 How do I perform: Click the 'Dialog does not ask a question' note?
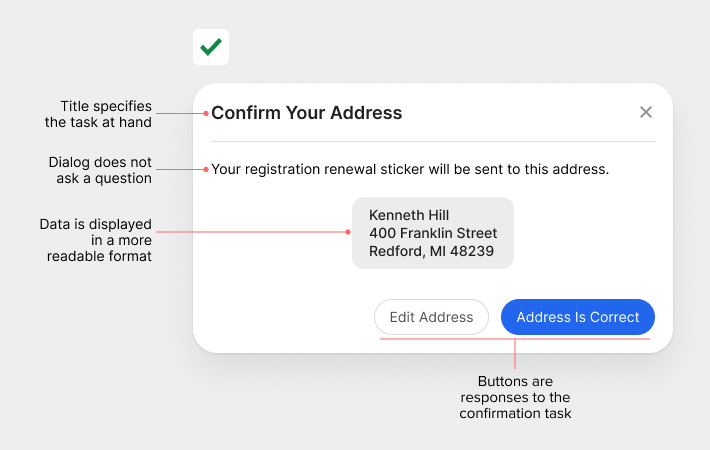tap(100, 170)
